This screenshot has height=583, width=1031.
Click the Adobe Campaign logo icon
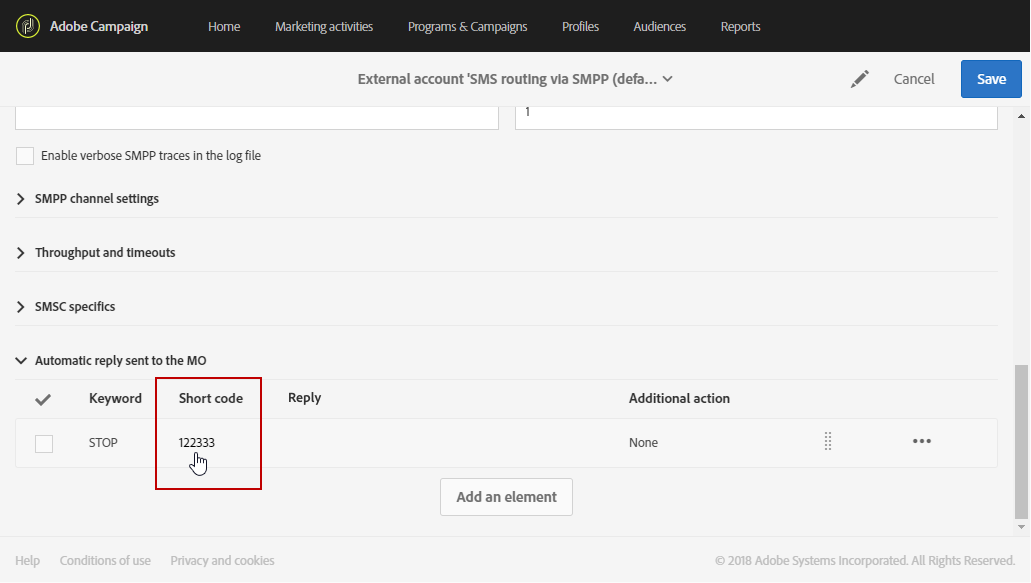[28, 26]
